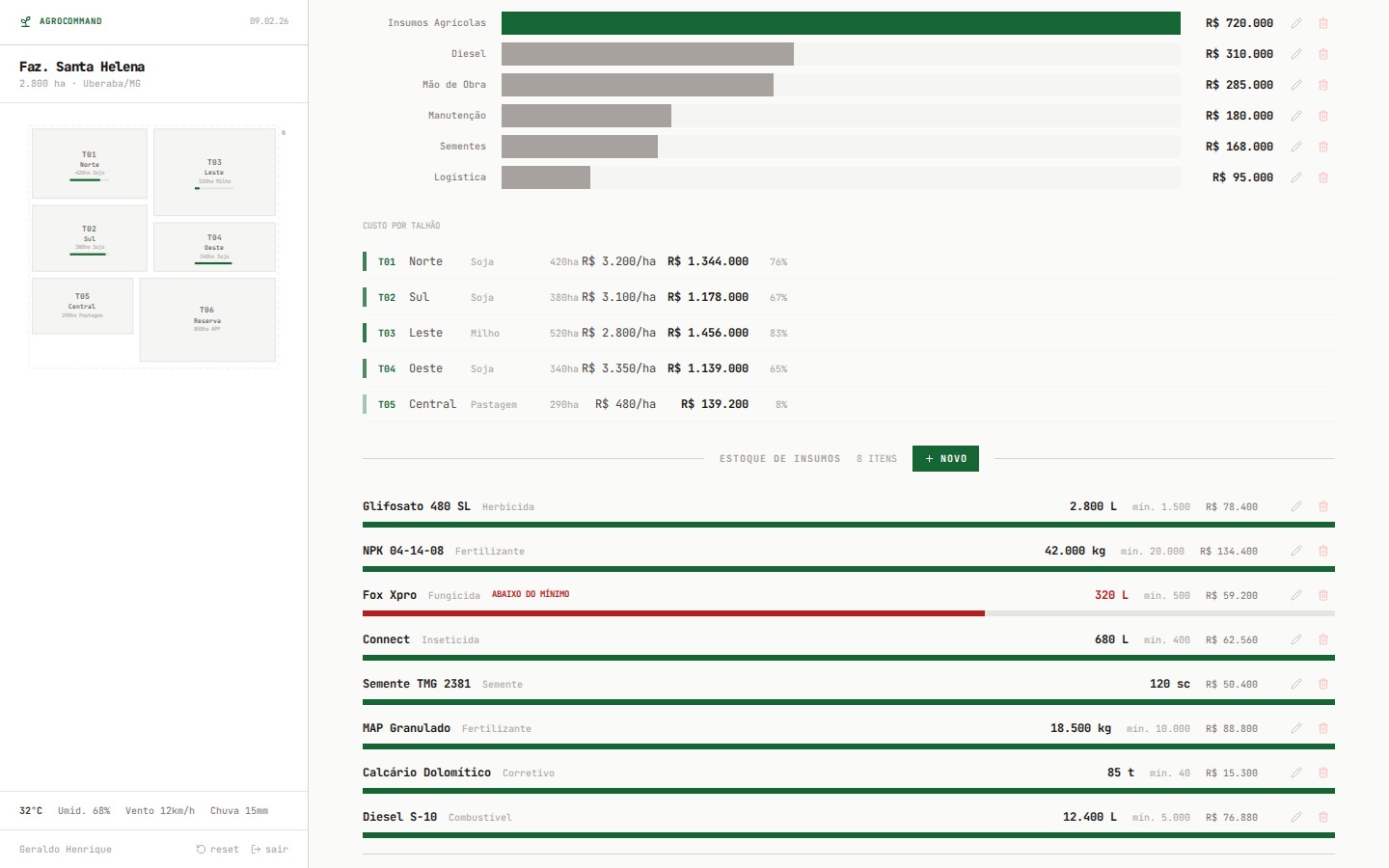The image size is (1389, 868).
Task: Delete the NPK 04-14-08 fertilizante entry
Action: pyautogui.click(x=1322, y=551)
